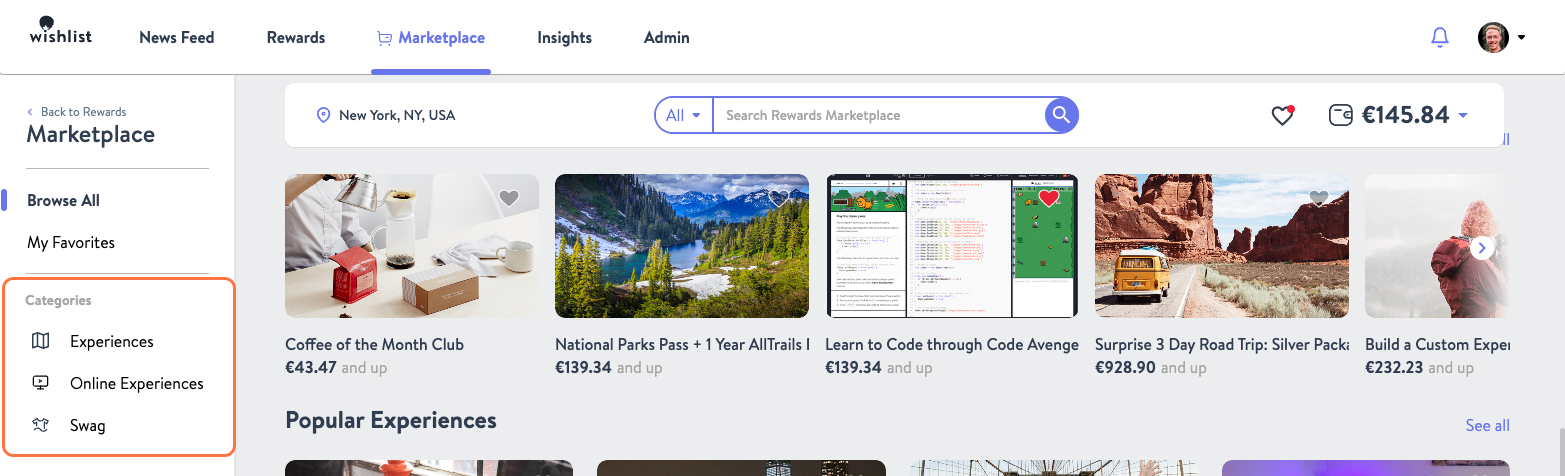This screenshot has height=476, width=1565.
Task: Click the Marketplace cart icon
Action: (384, 38)
